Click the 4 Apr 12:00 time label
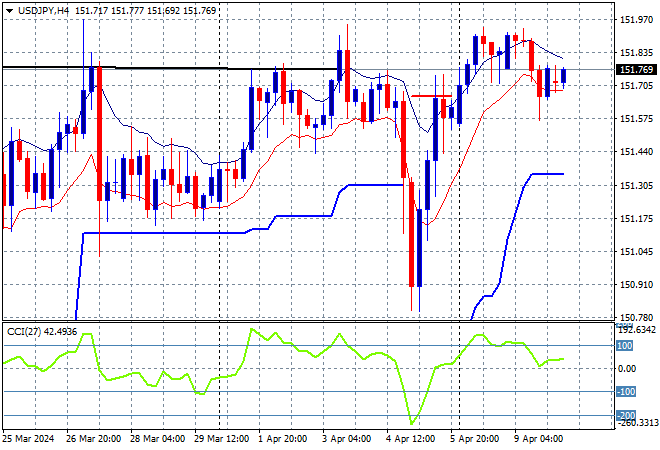The height and width of the screenshot is (450, 660). point(410,439)
